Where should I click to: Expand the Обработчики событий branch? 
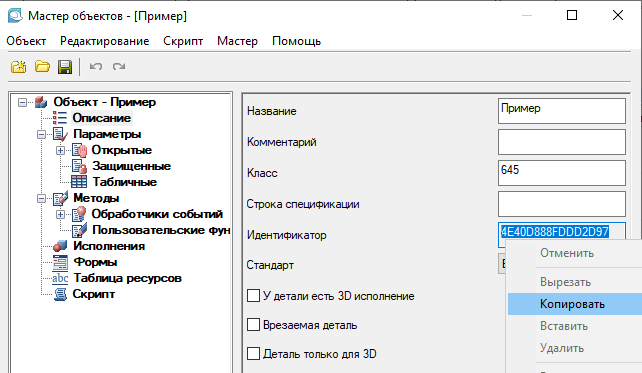(61, 214)
